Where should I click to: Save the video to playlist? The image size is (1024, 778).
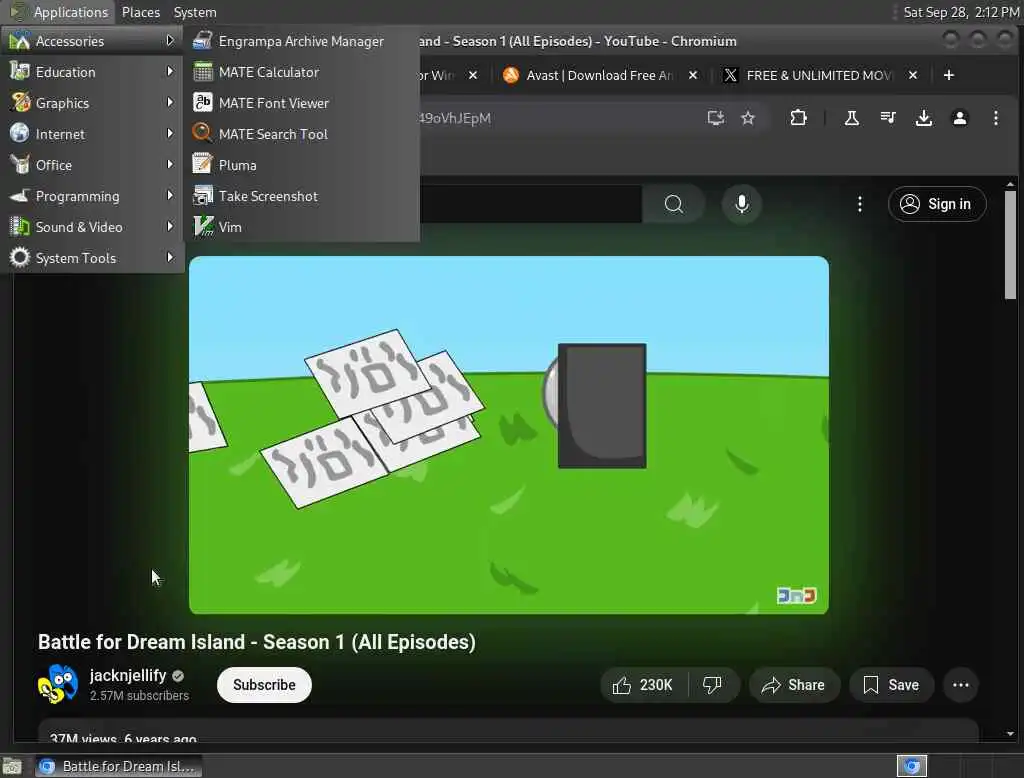[x=891, y=685]
